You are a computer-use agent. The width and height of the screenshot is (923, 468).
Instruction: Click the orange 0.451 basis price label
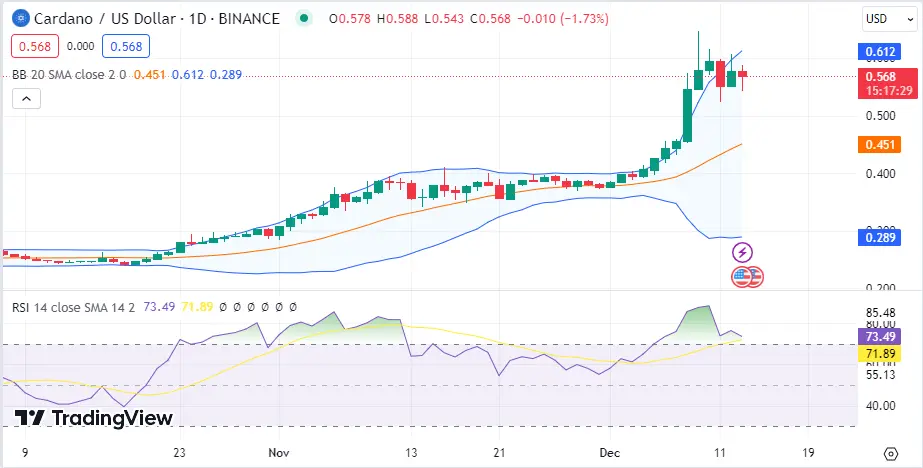click(x=880, y=145)
